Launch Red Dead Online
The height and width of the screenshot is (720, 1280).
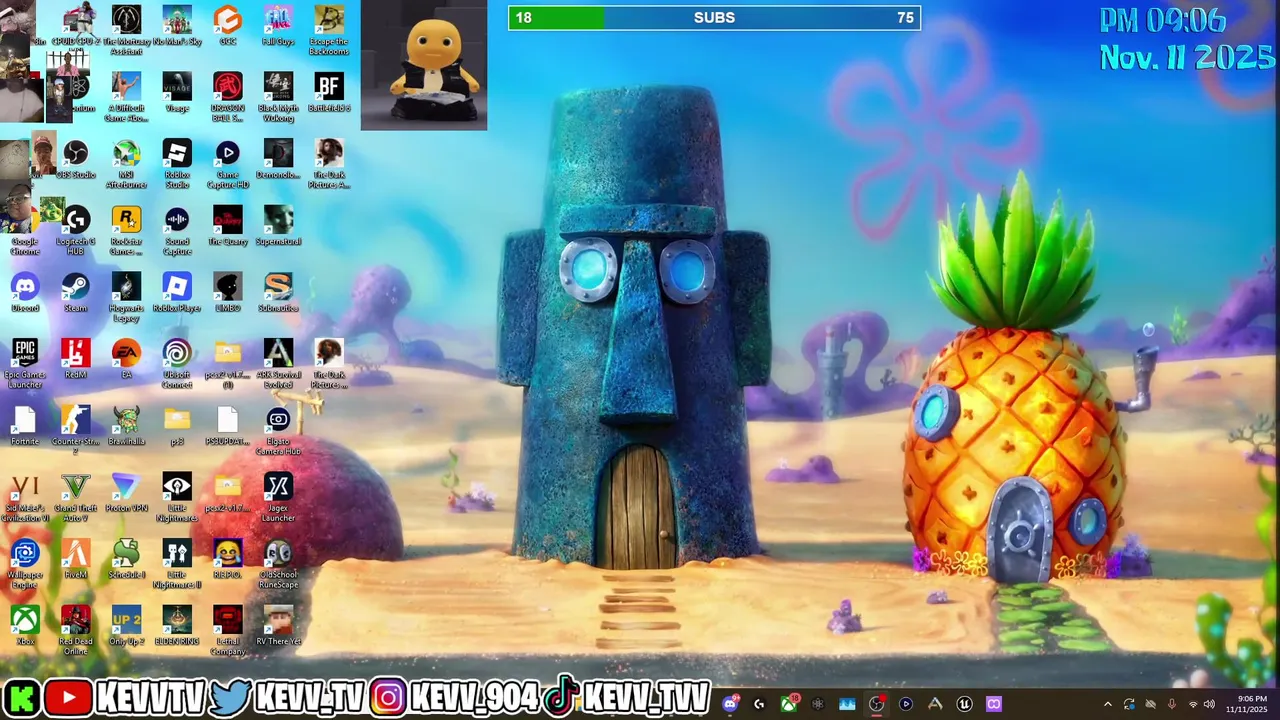tap(76, 631)
